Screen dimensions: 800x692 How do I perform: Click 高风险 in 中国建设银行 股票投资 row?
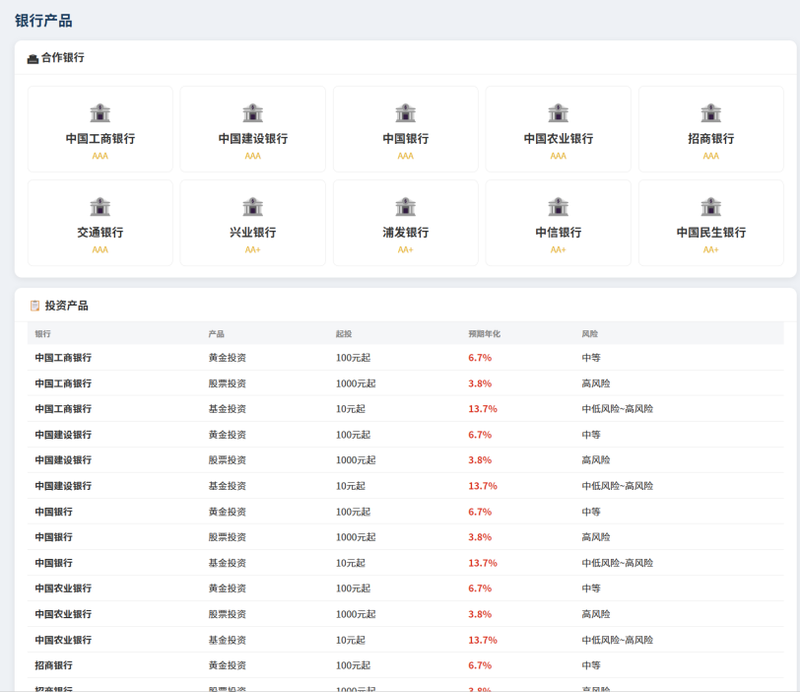pos(596,460)
